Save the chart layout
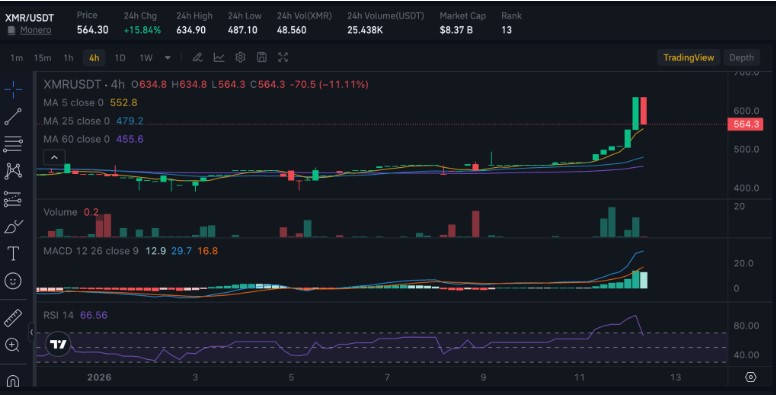This screenshot has height=395, width=776. point(261,57)
